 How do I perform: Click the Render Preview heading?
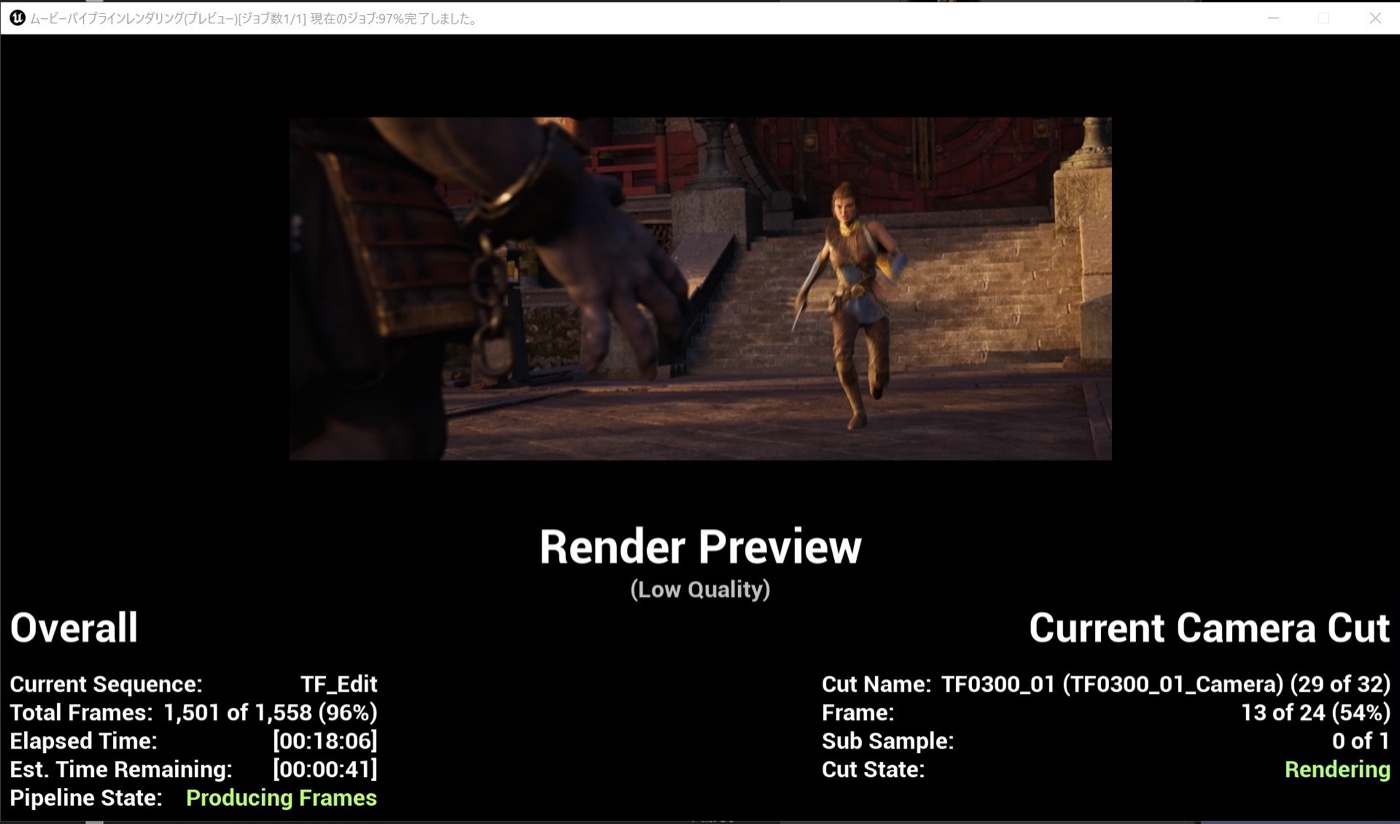pyautogui.click(x=700, y=547)
